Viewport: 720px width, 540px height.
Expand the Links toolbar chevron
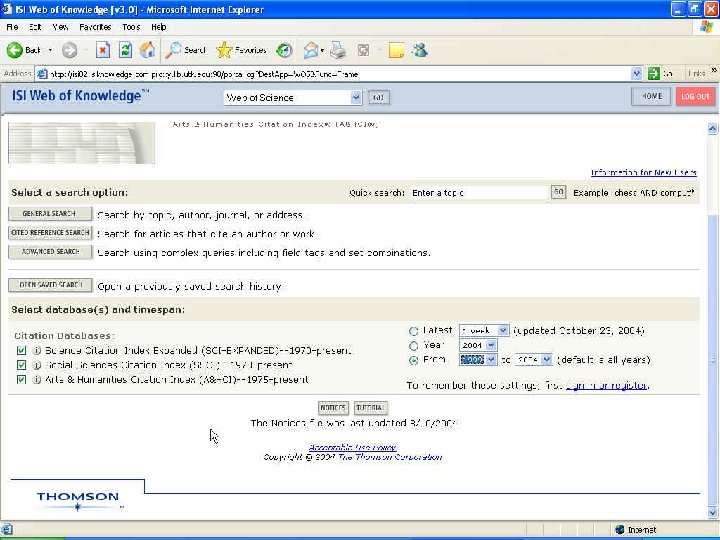click(x=714, y=70)
